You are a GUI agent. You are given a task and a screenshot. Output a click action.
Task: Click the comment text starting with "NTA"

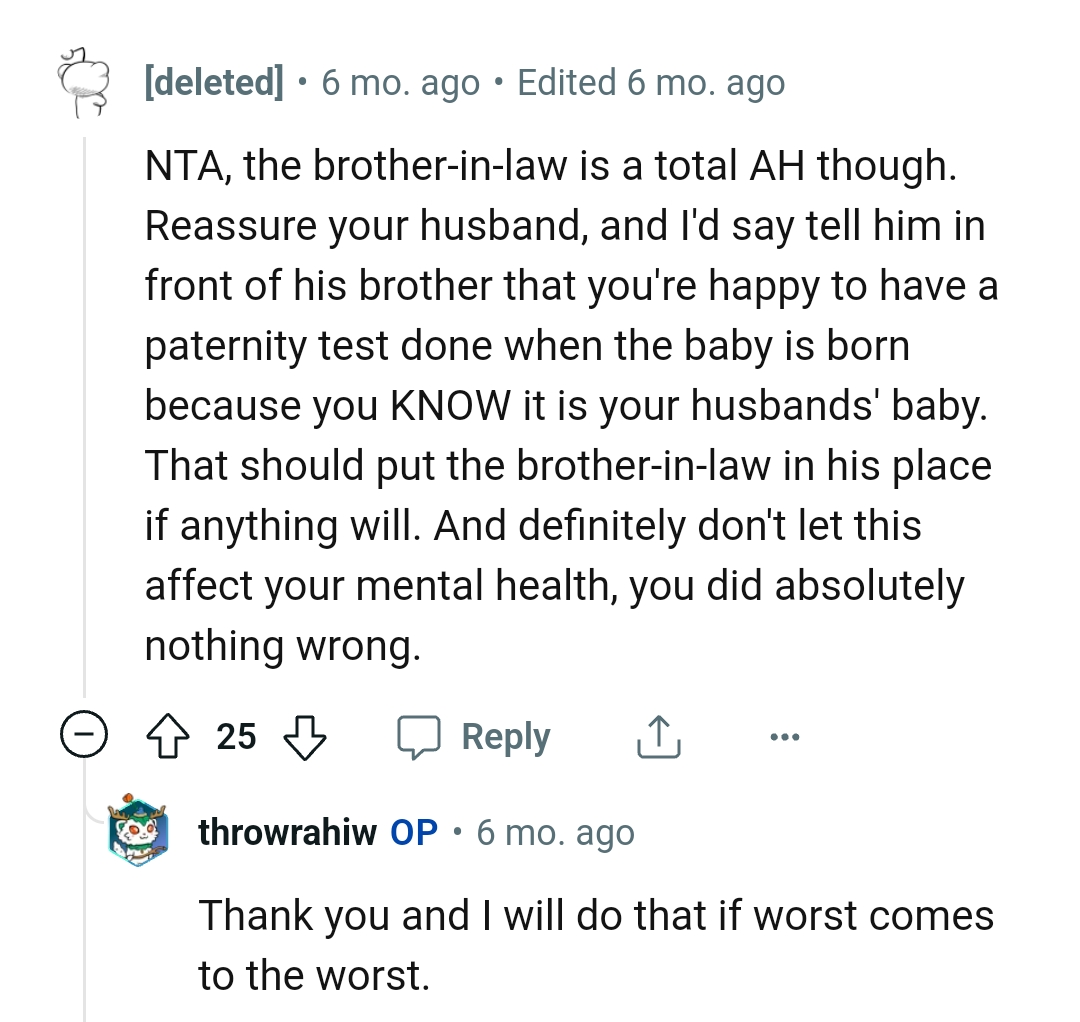point(570,405)
